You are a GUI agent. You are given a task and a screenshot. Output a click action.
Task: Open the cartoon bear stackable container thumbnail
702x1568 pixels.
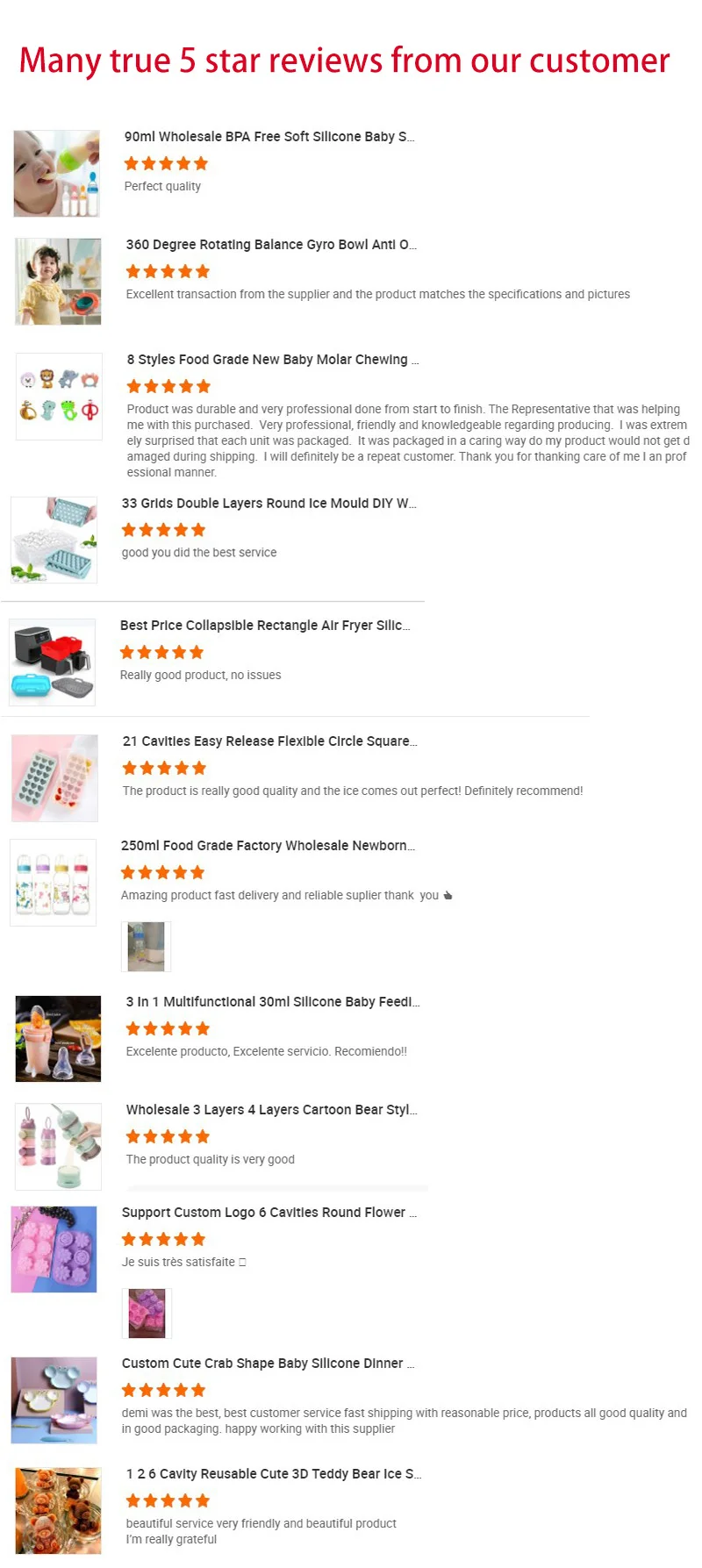[59, 1147]
